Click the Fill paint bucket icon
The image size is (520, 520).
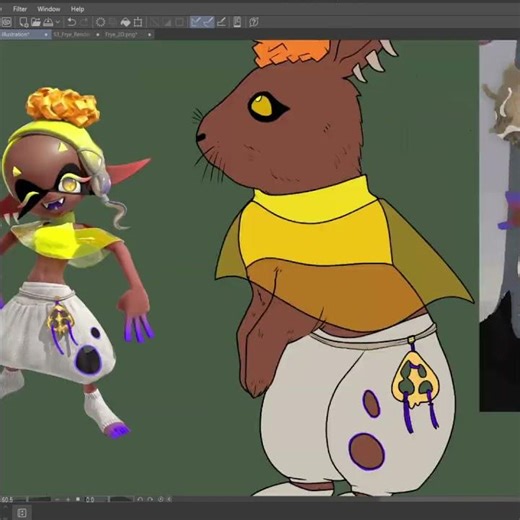[125, 22]
